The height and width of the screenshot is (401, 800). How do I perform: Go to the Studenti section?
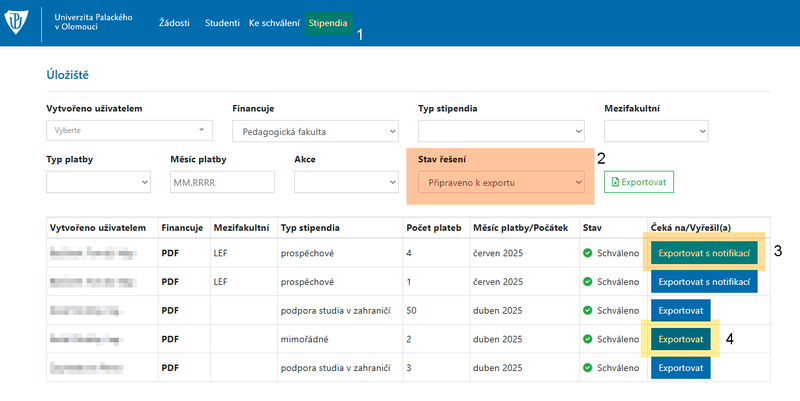coord(223,22)
